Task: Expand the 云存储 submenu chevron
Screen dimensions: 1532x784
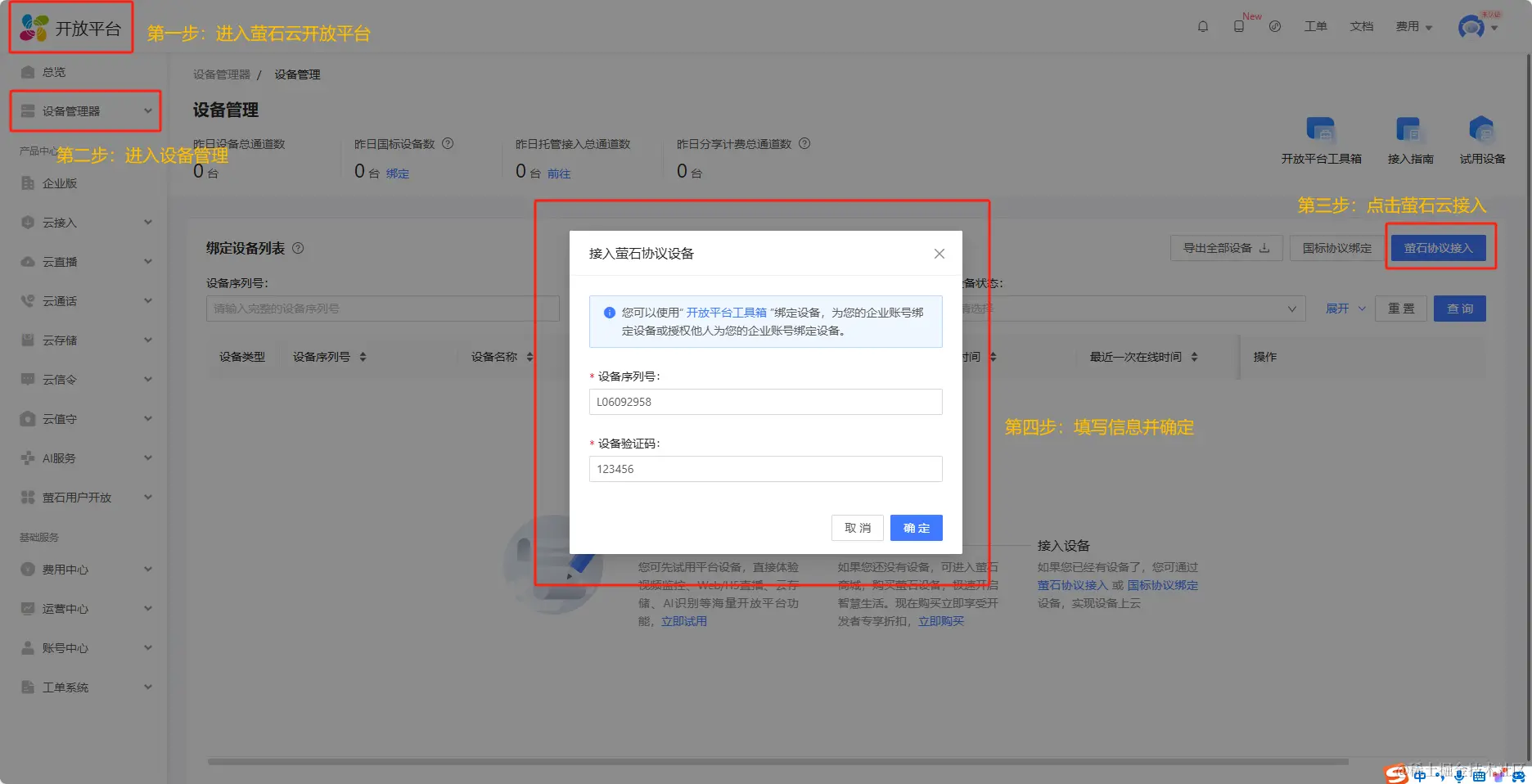Action: [148, 340]
